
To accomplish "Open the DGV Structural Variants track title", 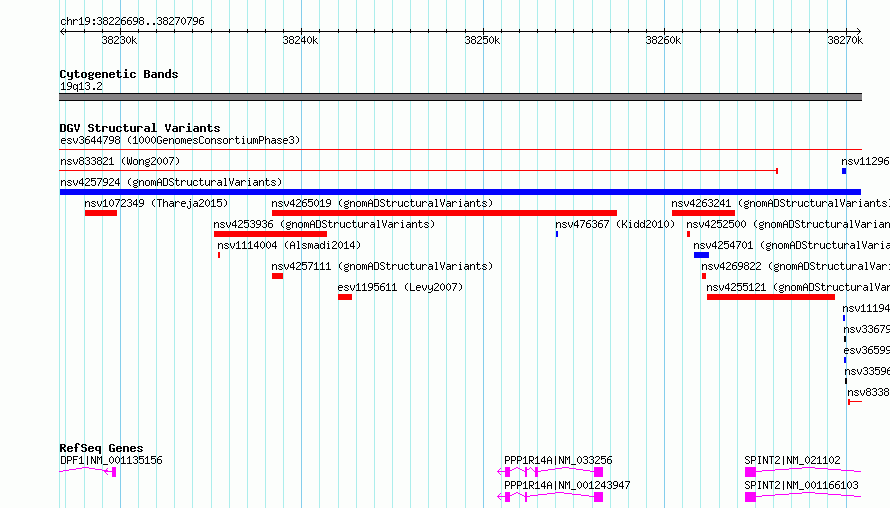I will 140,128.
